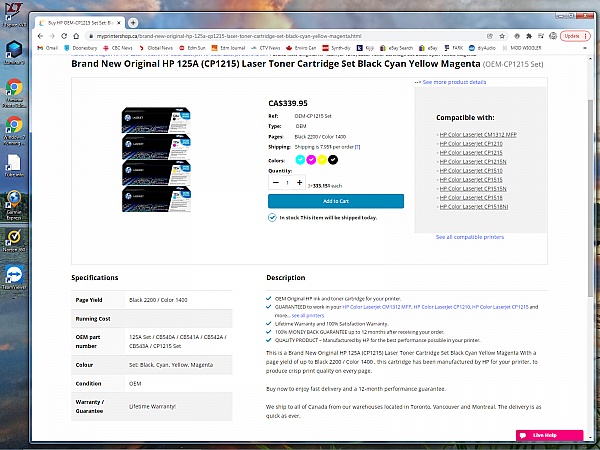Open the Edm Sun bookmark

[x=192, y=48]
